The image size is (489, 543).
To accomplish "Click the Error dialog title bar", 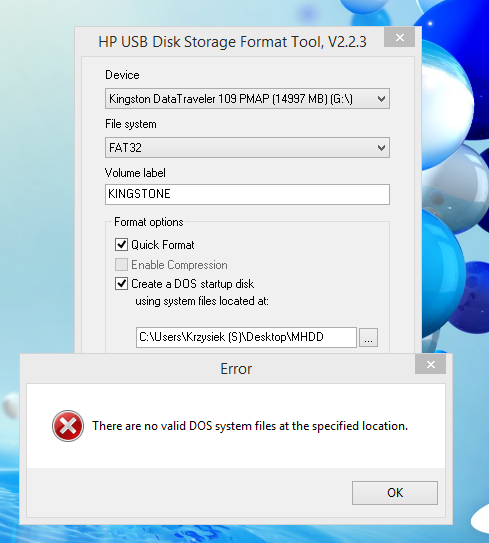I will [236, 368].
